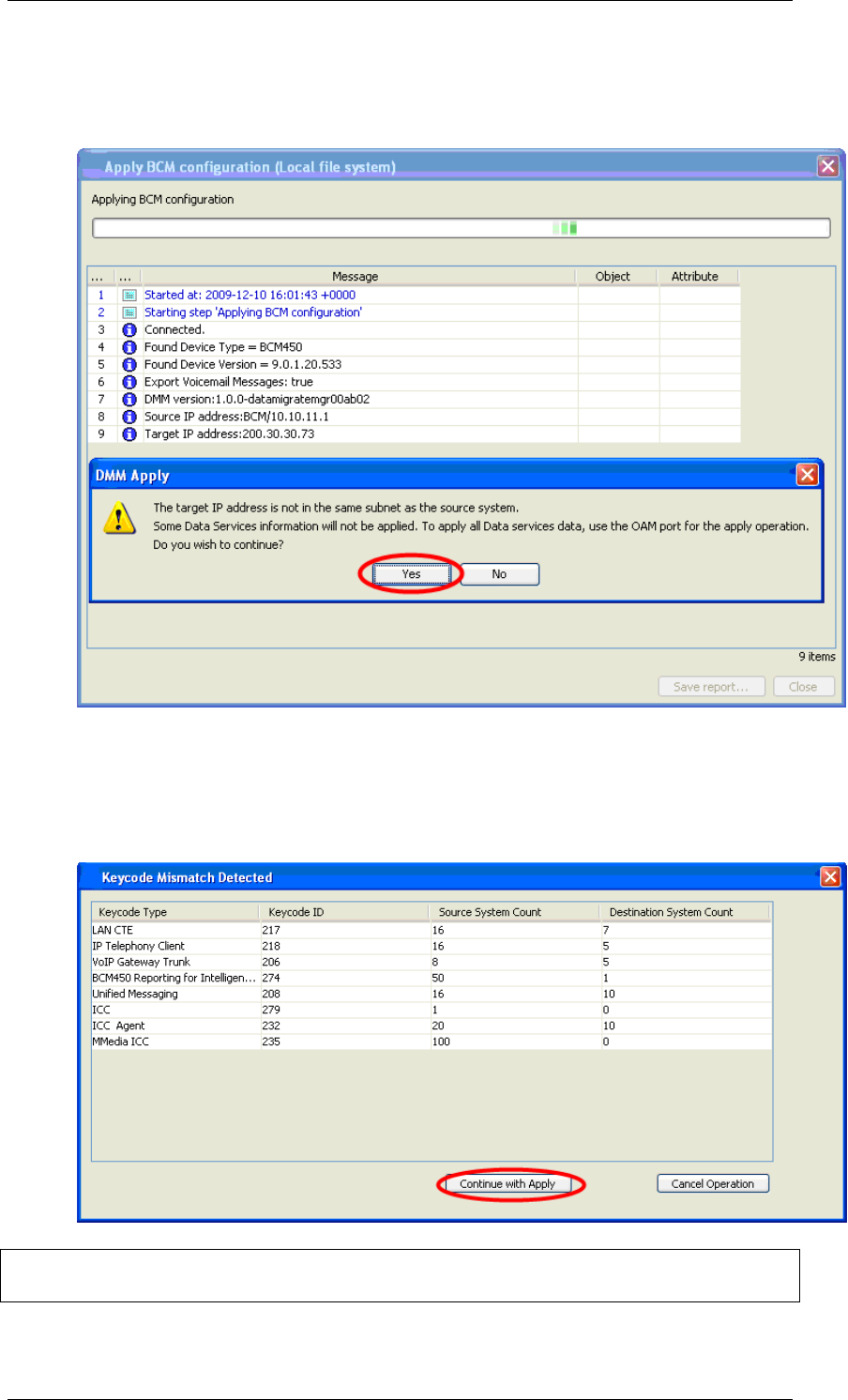The height and width of the screenshot is (1400, 848).
Task: Click Destination System Count value 7
Action: pyautogui.click(x=606, y=930)
